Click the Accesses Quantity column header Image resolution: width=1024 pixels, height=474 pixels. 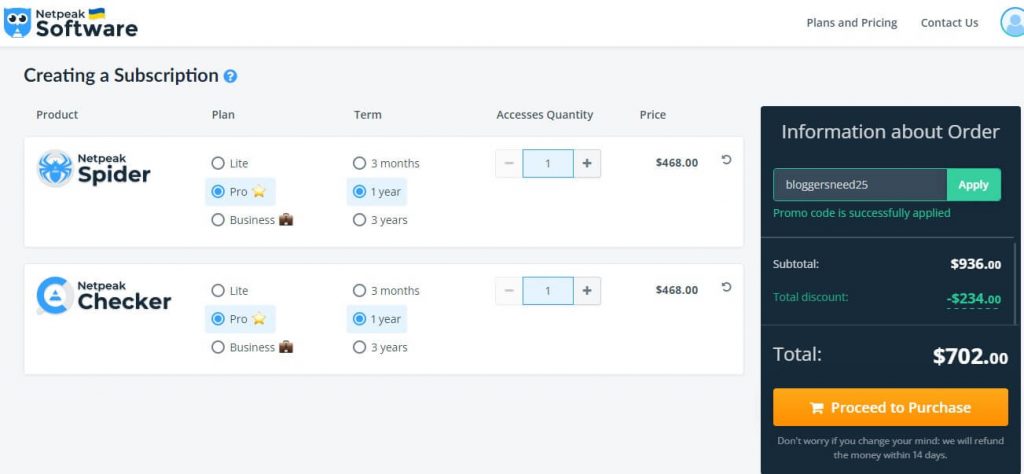[545, 115]
